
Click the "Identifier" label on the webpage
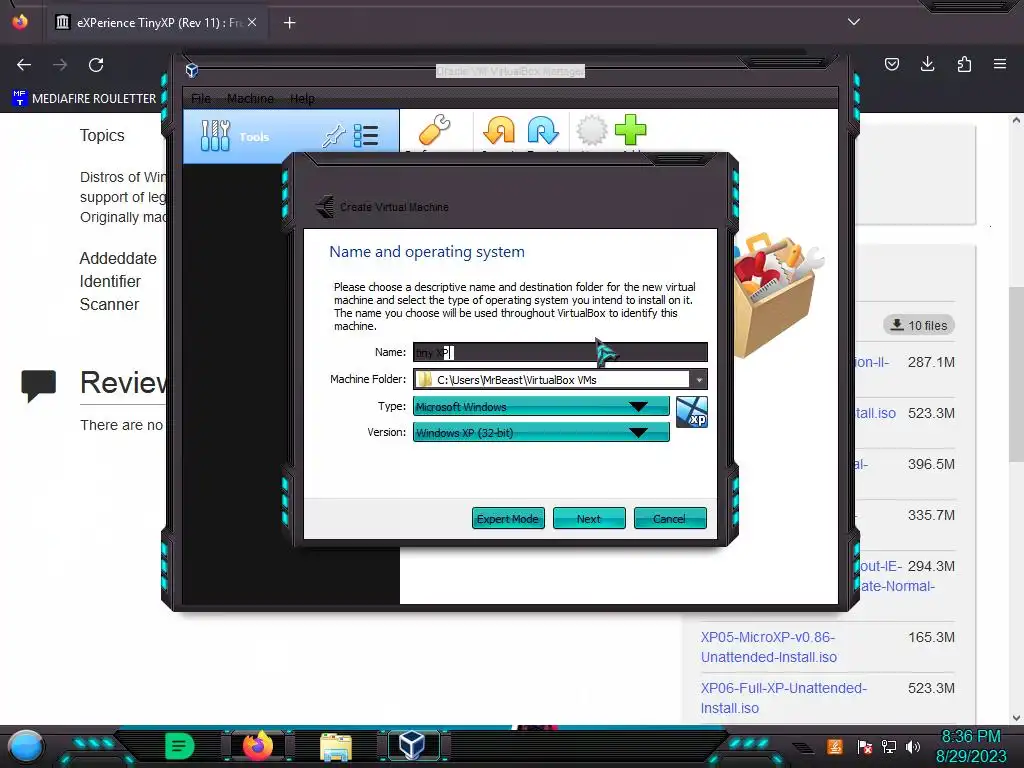point(110,281)
